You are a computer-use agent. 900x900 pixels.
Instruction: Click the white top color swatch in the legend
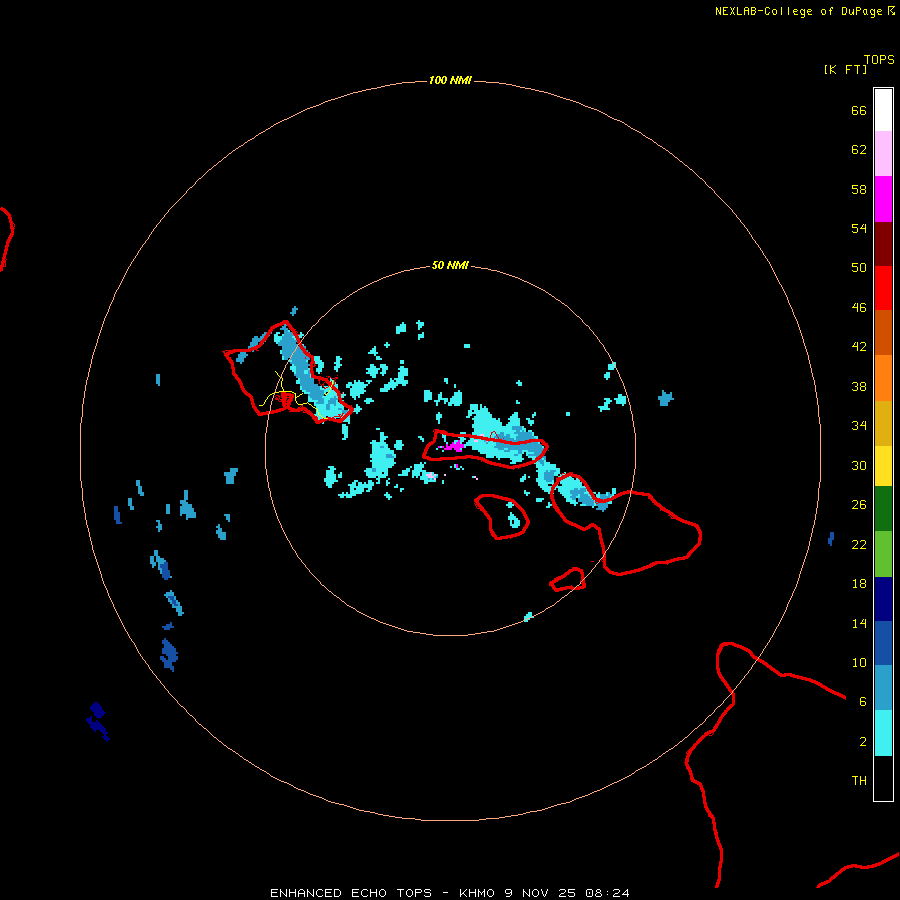pyautogui.click(x=883, y=110)
